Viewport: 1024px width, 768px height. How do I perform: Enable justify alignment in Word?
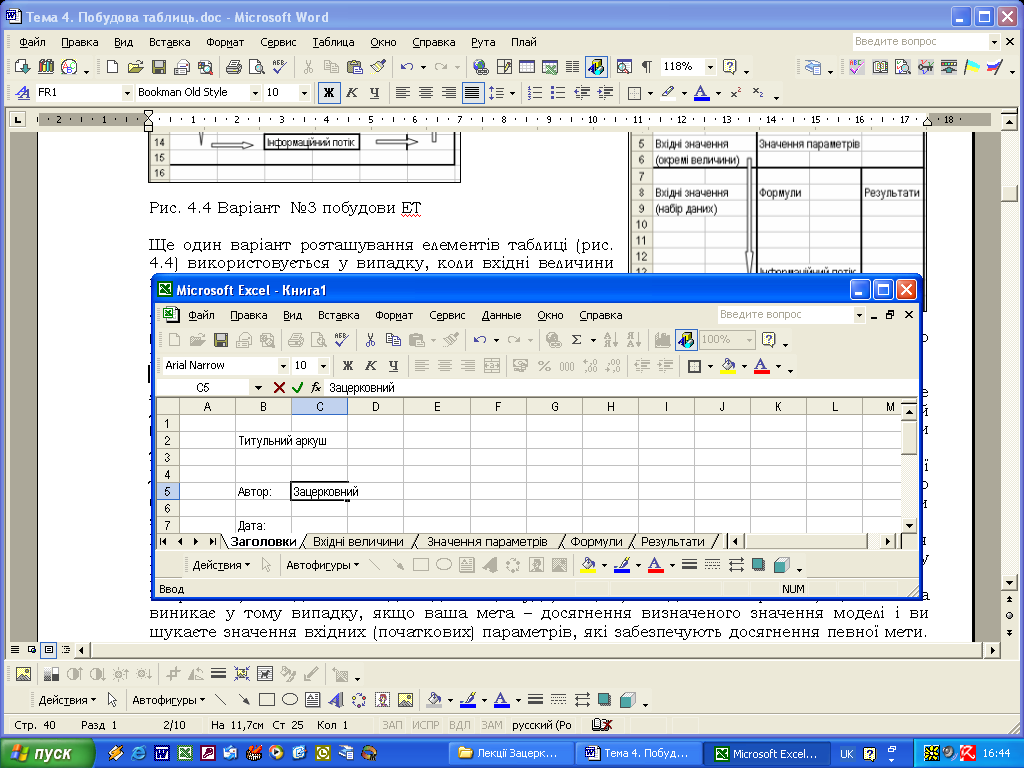[472, 93]
